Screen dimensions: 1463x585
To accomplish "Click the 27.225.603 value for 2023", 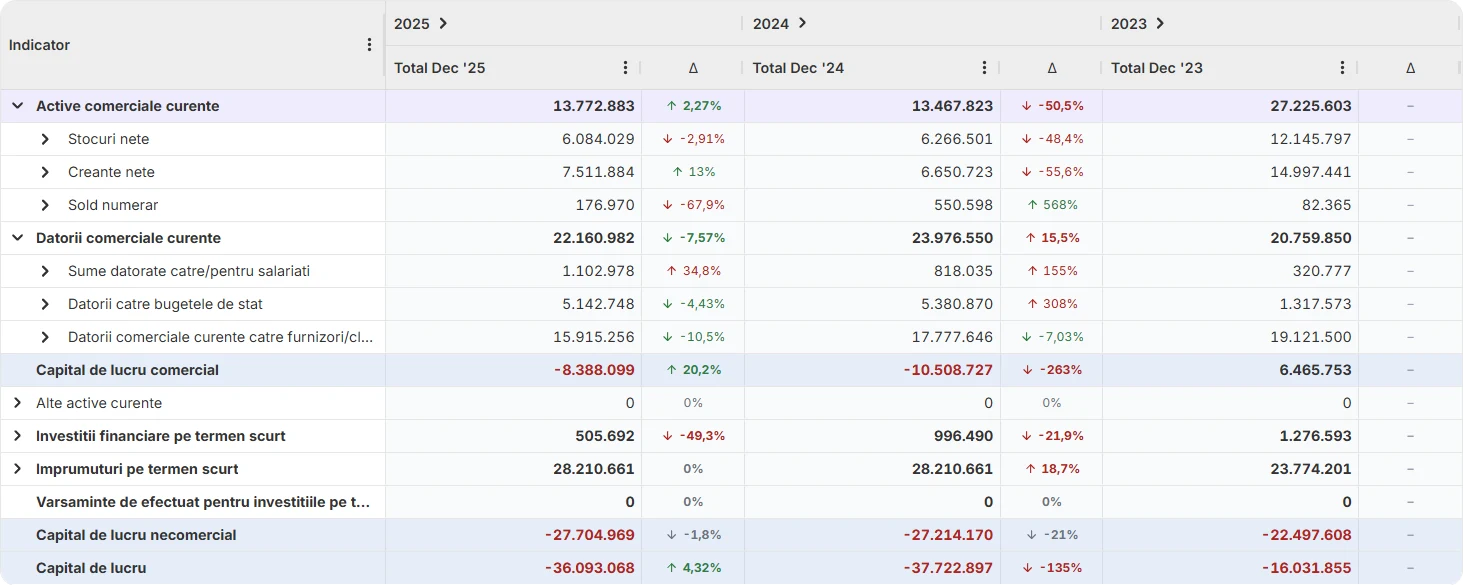I will [x=1311, y=106].
